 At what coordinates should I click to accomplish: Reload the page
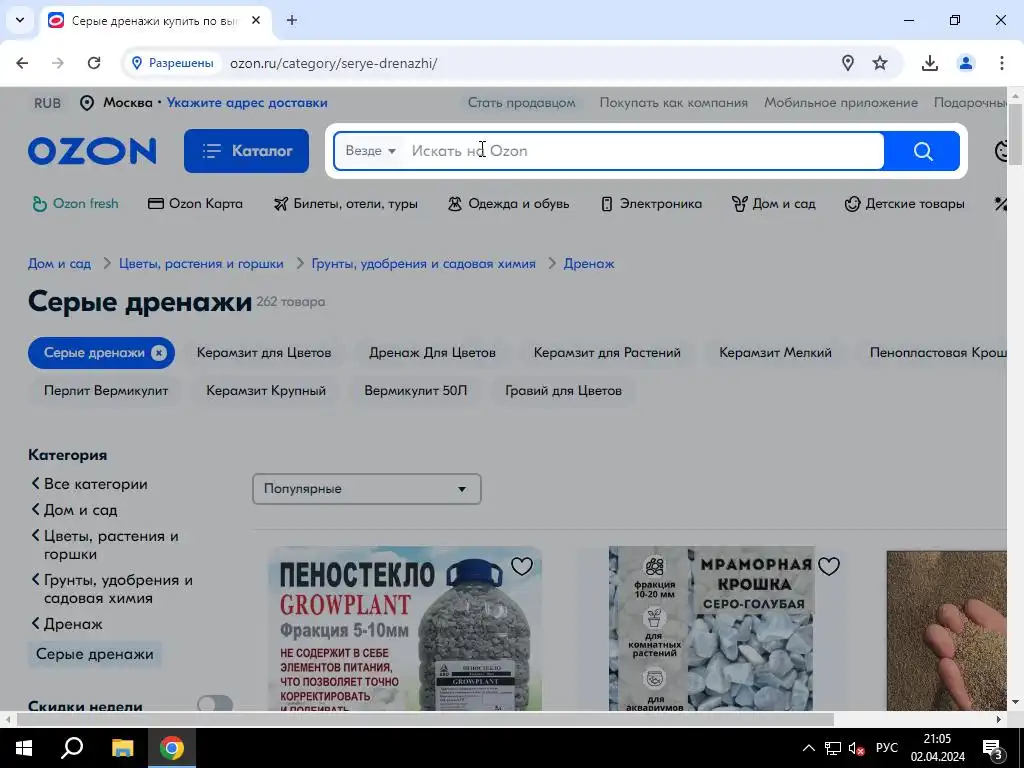(x=94, y=63)
